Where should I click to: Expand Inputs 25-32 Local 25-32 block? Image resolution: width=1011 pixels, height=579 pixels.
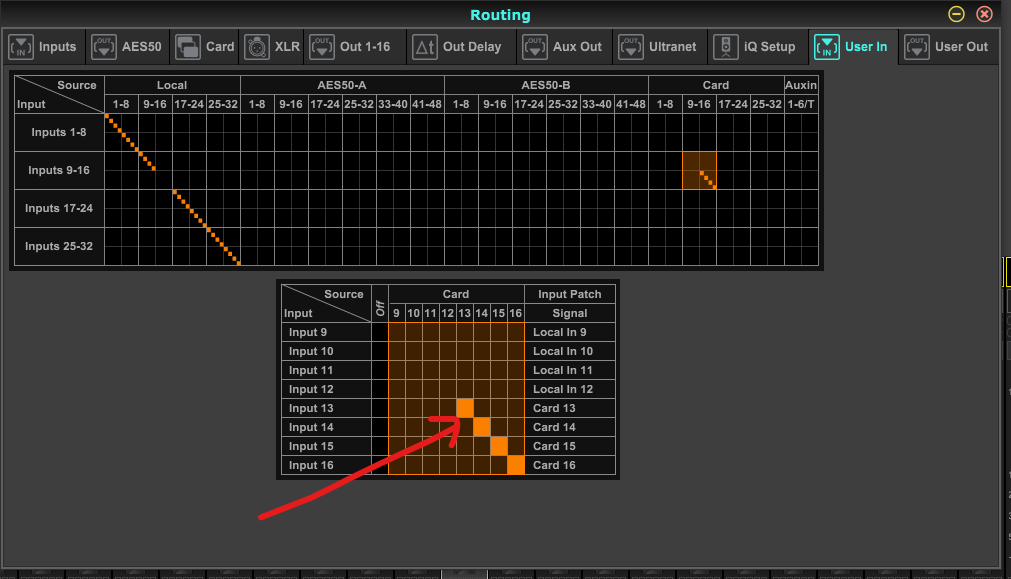click(x=223, y=247)
